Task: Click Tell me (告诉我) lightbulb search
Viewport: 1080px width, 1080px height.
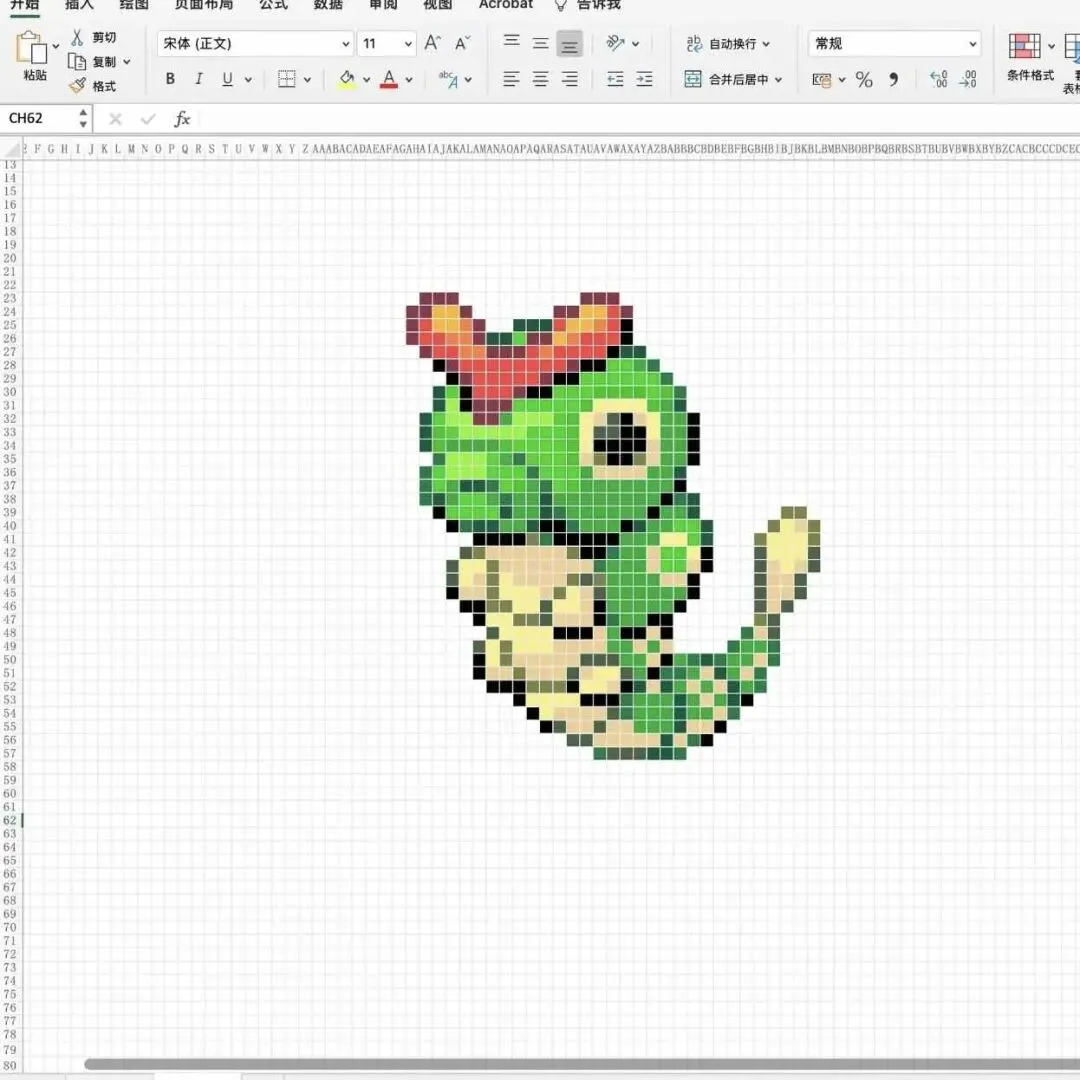Action: [x=588, y=5]
